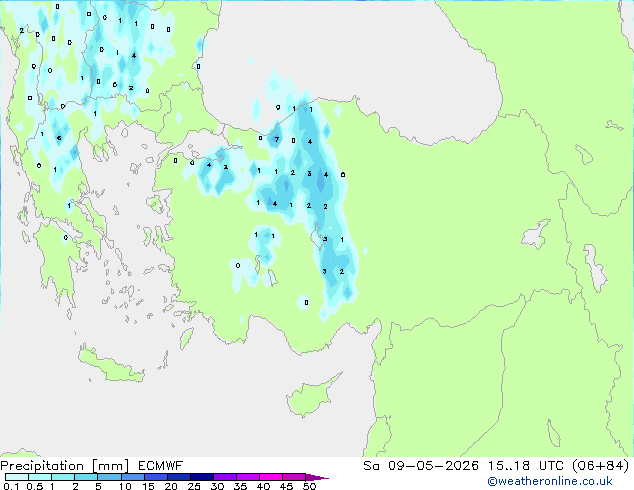Image resolution: width=634 pixels, height=490 pixels.
Task: Click the island of Crete on map
Action: tap(110, 364)
